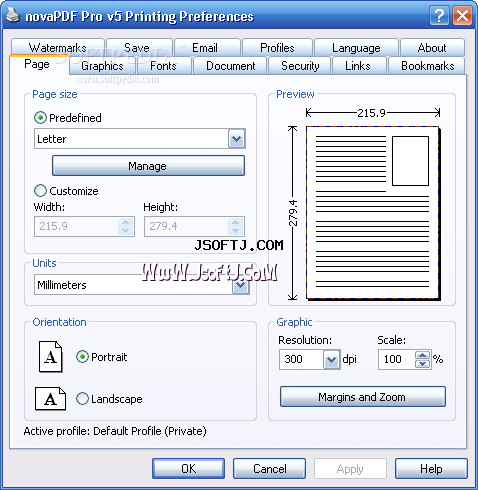Viewport: 478px width, 490px height.
Task: Open the About tab
Action: coord(432,48)
